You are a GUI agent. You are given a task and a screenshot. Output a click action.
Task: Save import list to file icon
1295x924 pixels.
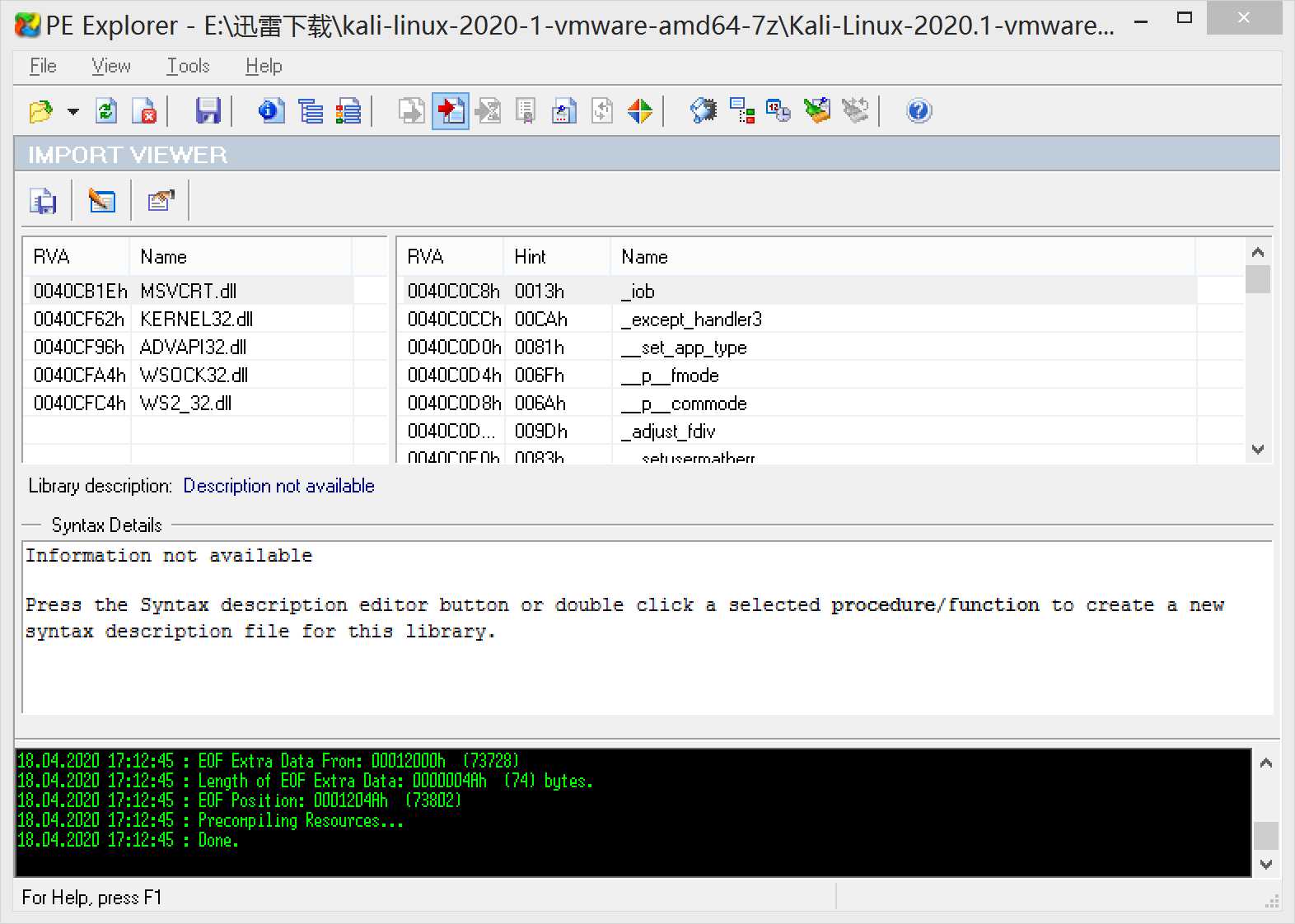point(43,201)
